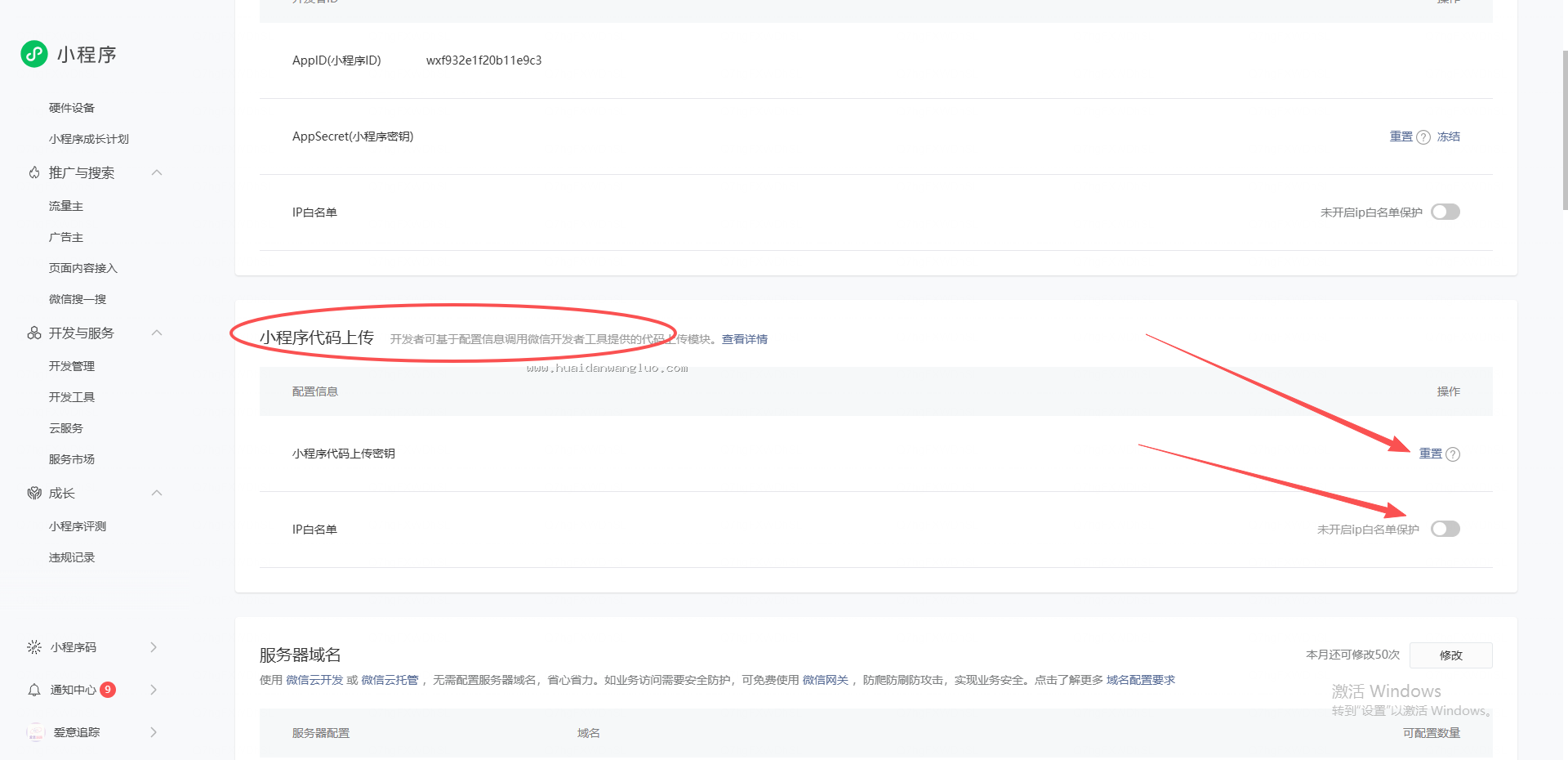Collapse the 成长 section chevron
This screenshot has width=1568, height=760.
point(157,493)
